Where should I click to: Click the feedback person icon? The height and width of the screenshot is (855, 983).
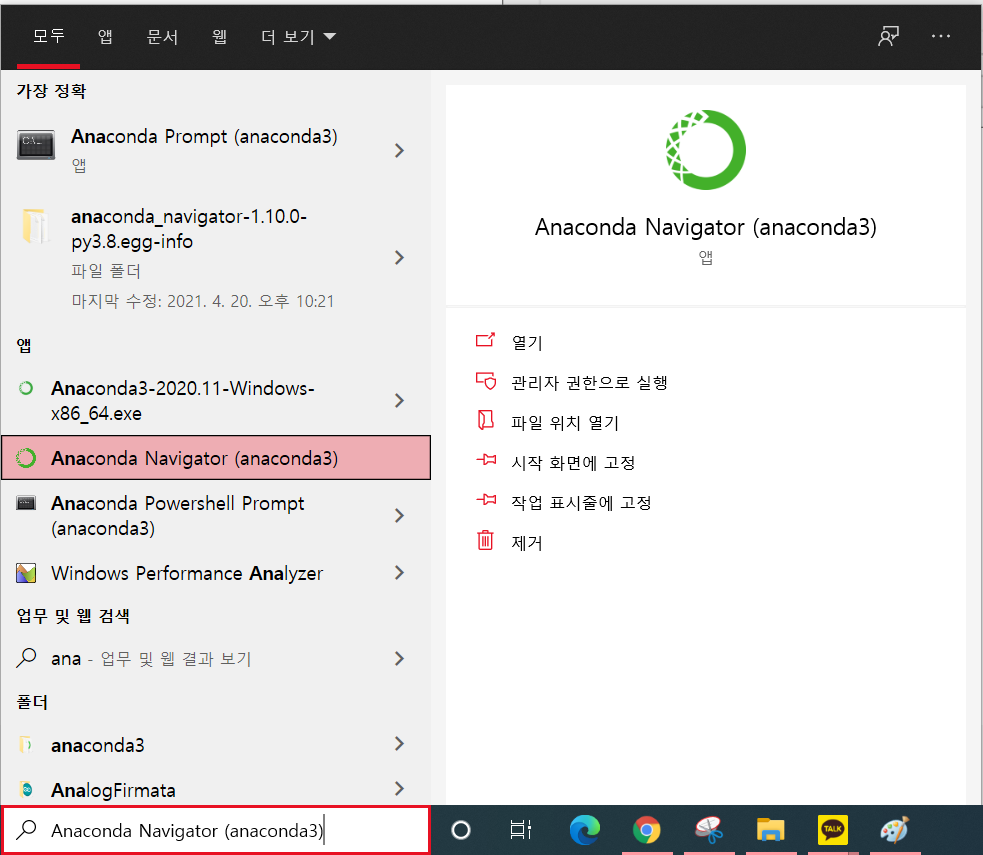point(888,36)
